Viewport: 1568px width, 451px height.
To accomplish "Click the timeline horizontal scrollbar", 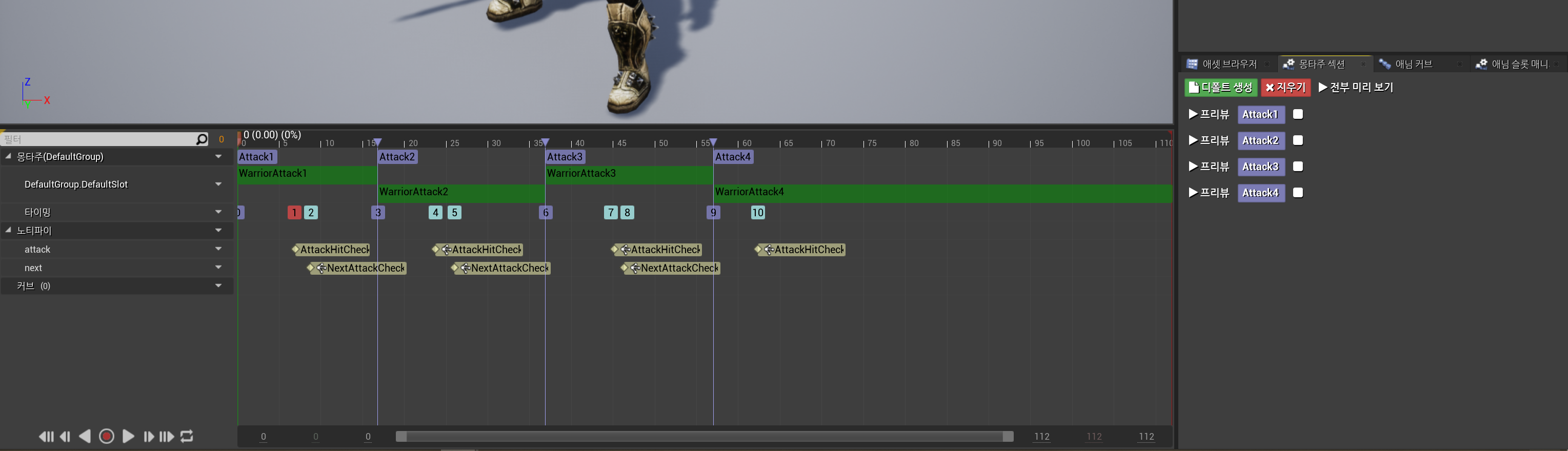I will click(704, 436).
